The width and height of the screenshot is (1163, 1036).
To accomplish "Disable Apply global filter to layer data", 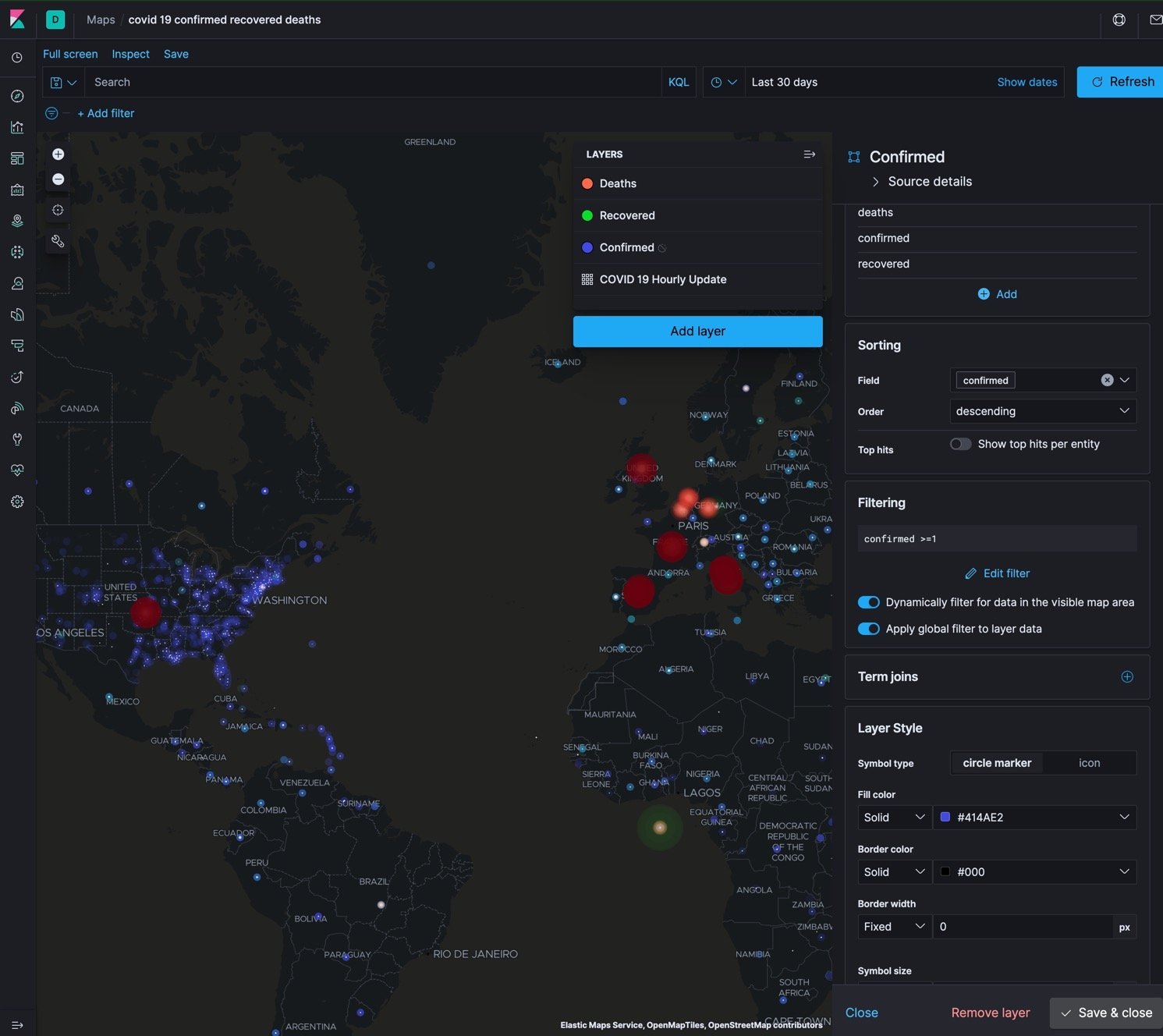I will [868, 629].
